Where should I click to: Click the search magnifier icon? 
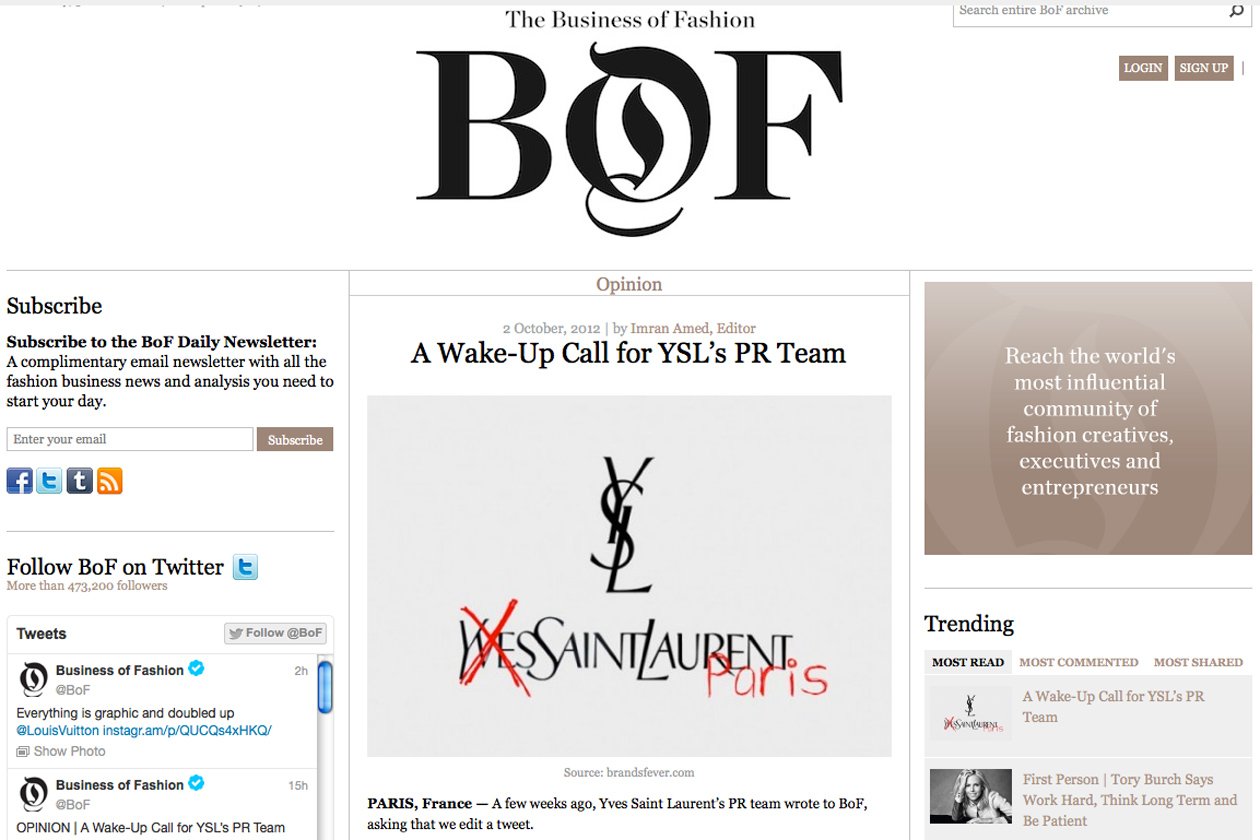click(x=1236, y=11)
